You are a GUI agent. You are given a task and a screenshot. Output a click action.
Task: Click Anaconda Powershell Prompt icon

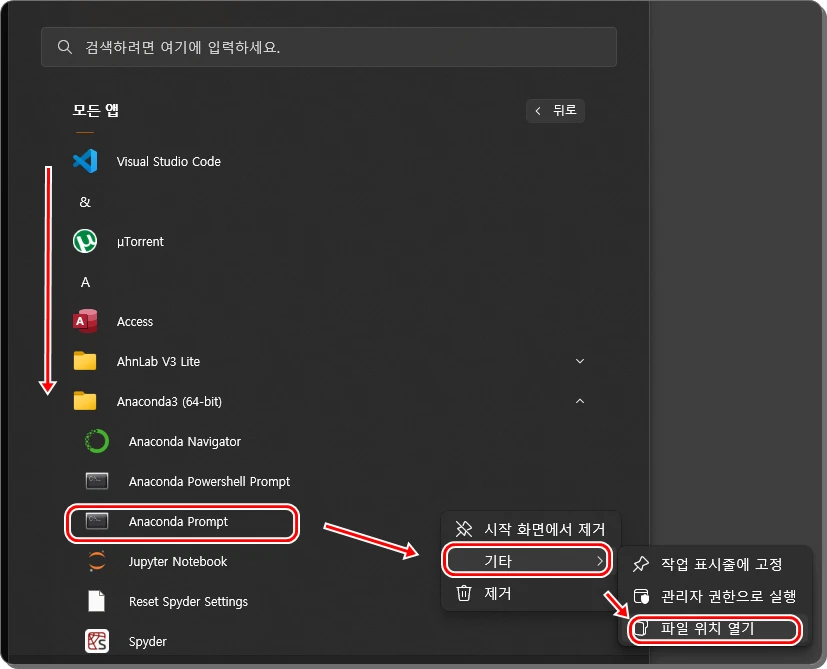point(97,481)
